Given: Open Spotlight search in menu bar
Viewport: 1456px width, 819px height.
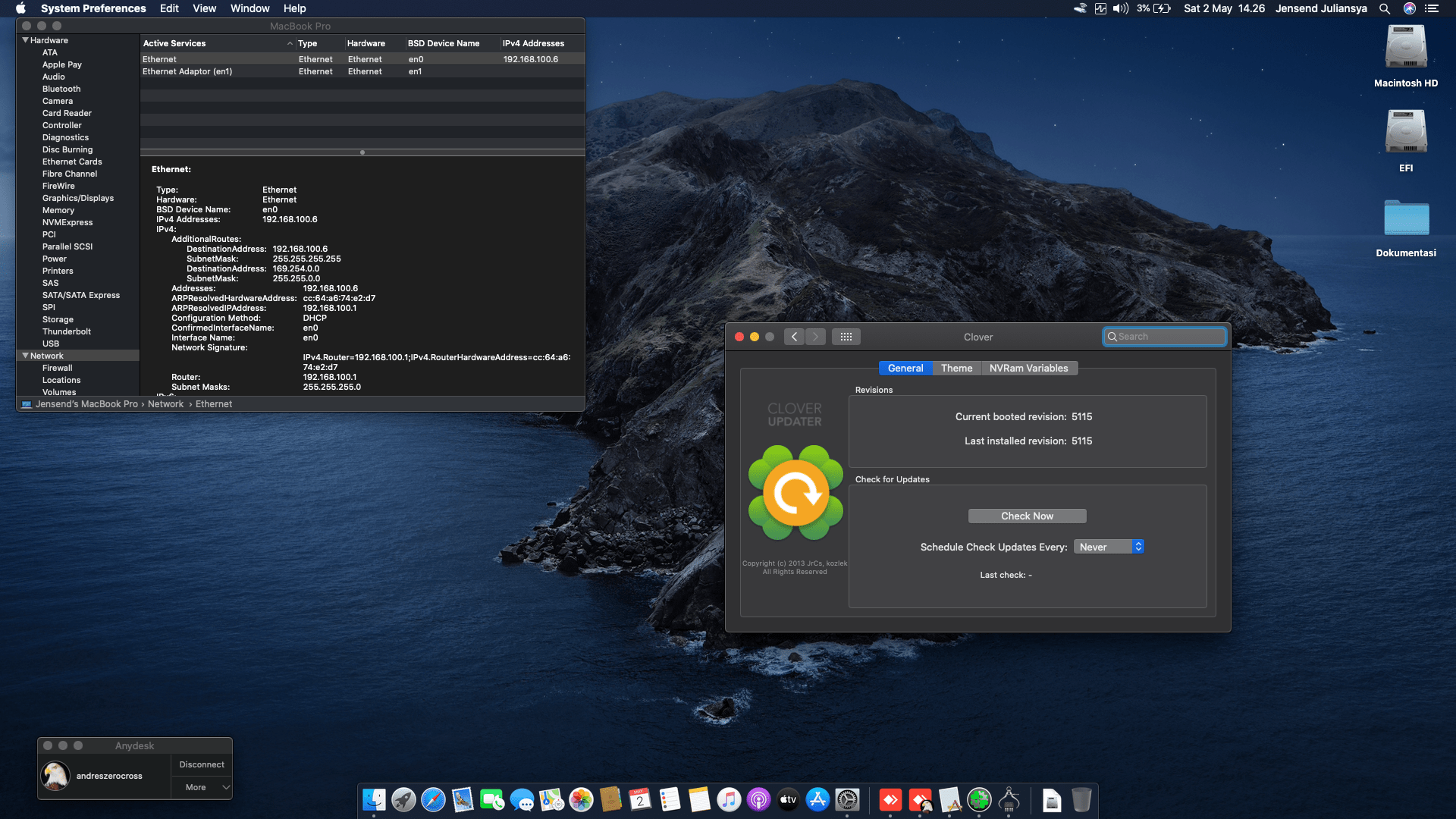Looking at the screenshot, I should coord(1384,8).
